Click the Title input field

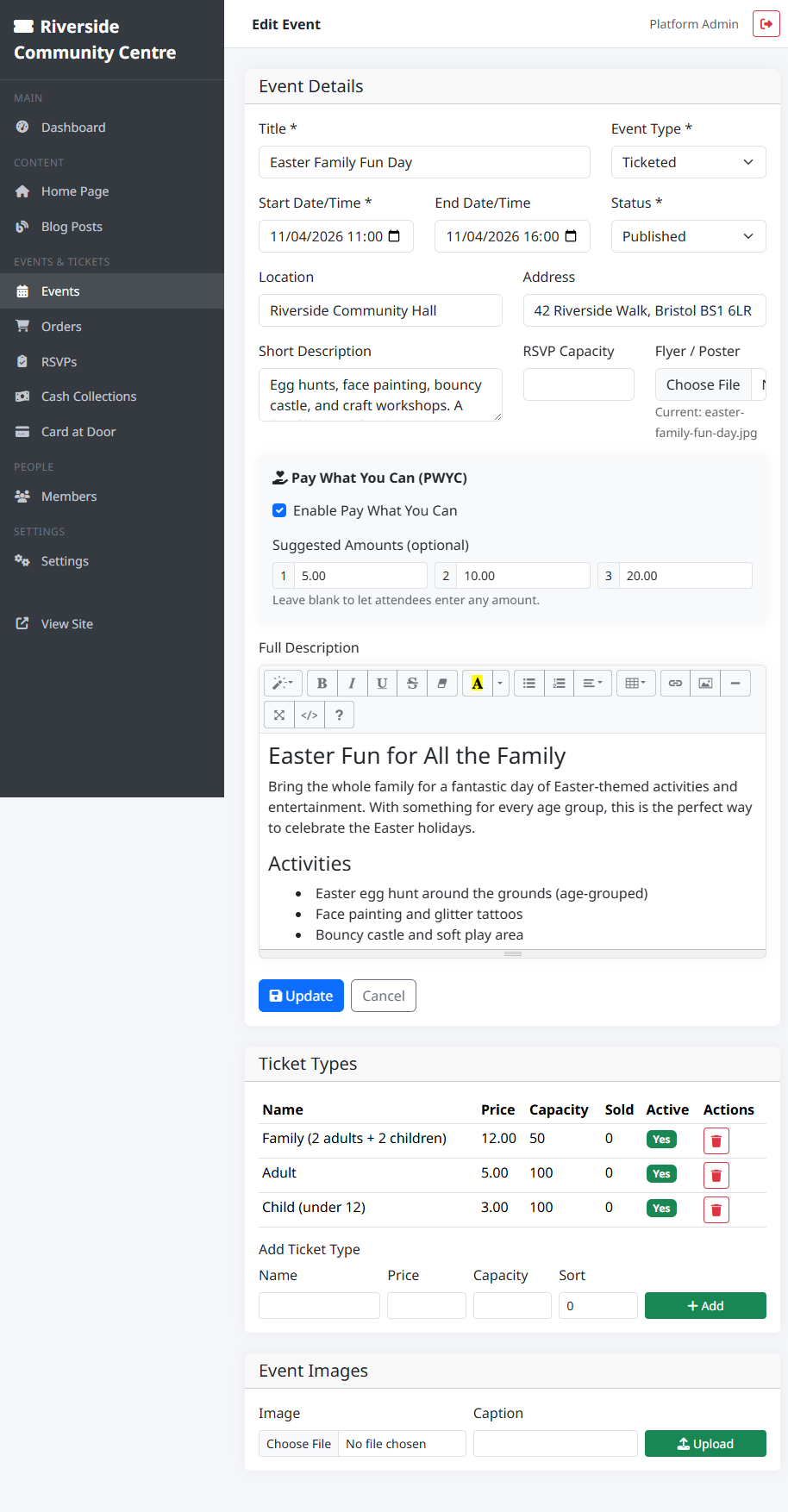(x=424, y=162)
